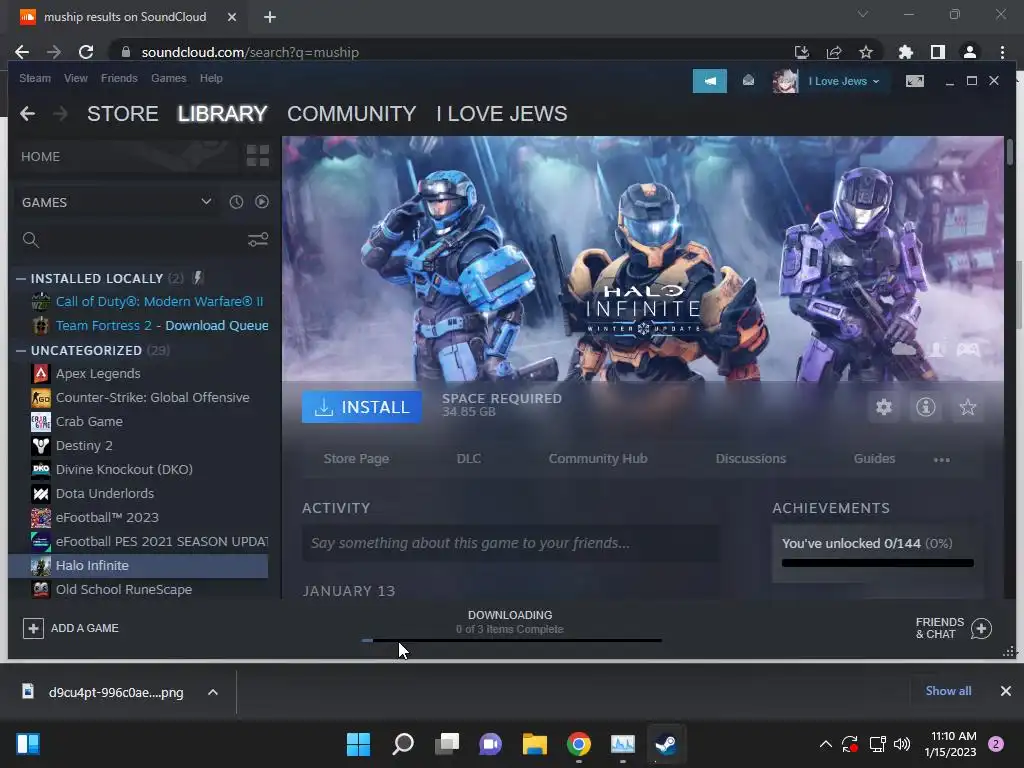Open the Community Hub link

pos(598,458)
